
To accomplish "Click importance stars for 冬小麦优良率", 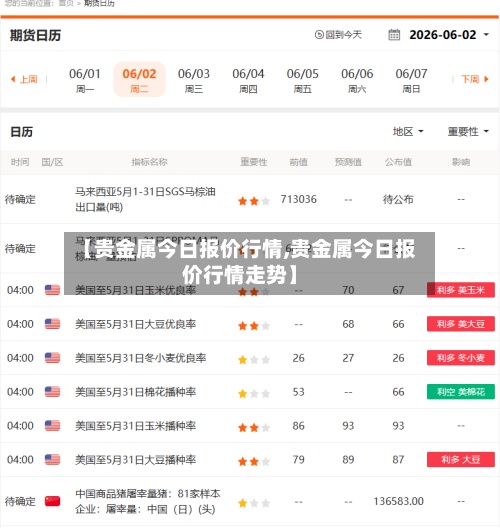I will click(254, 360).
